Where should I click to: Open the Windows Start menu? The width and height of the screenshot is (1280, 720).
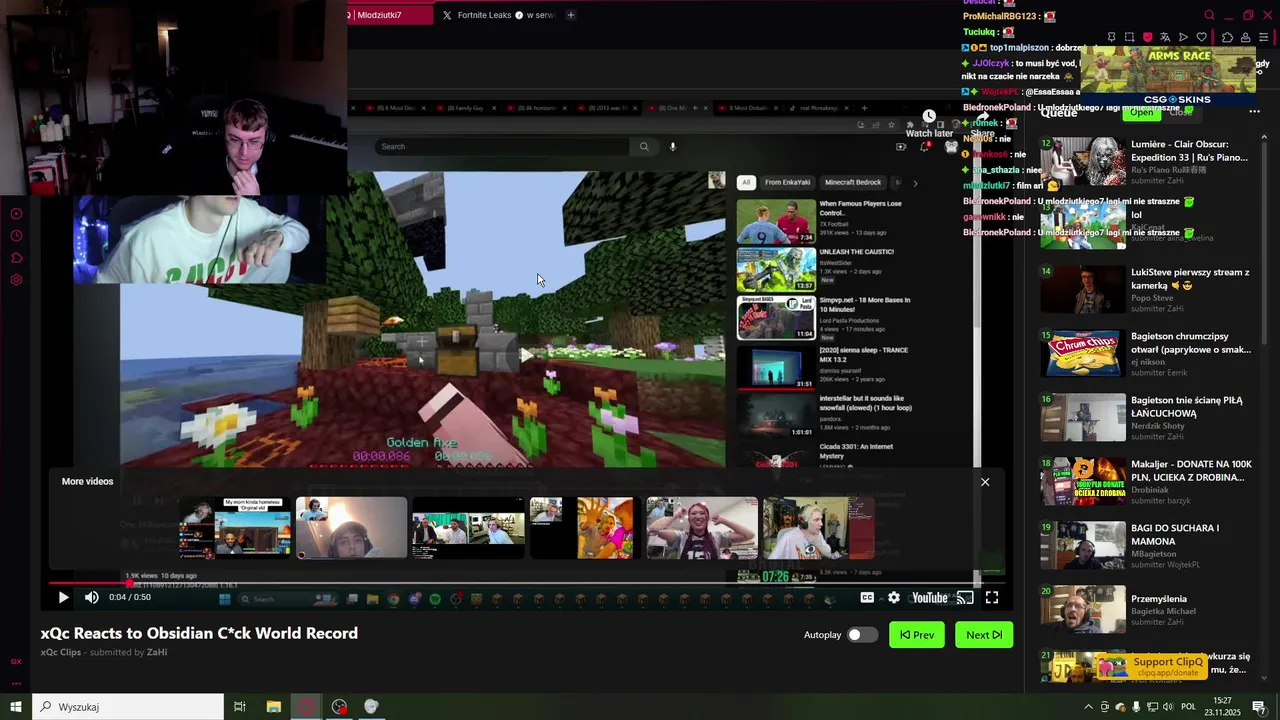coord(16,707)
